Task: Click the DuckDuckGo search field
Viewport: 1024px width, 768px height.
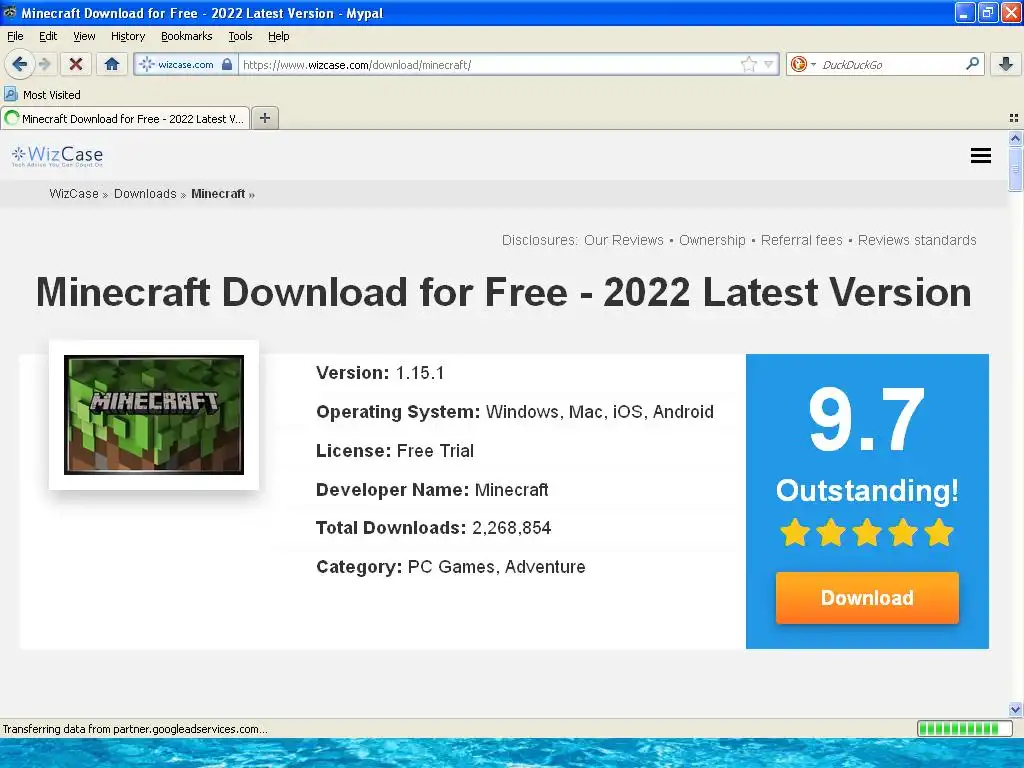Action: coord(891,64)
